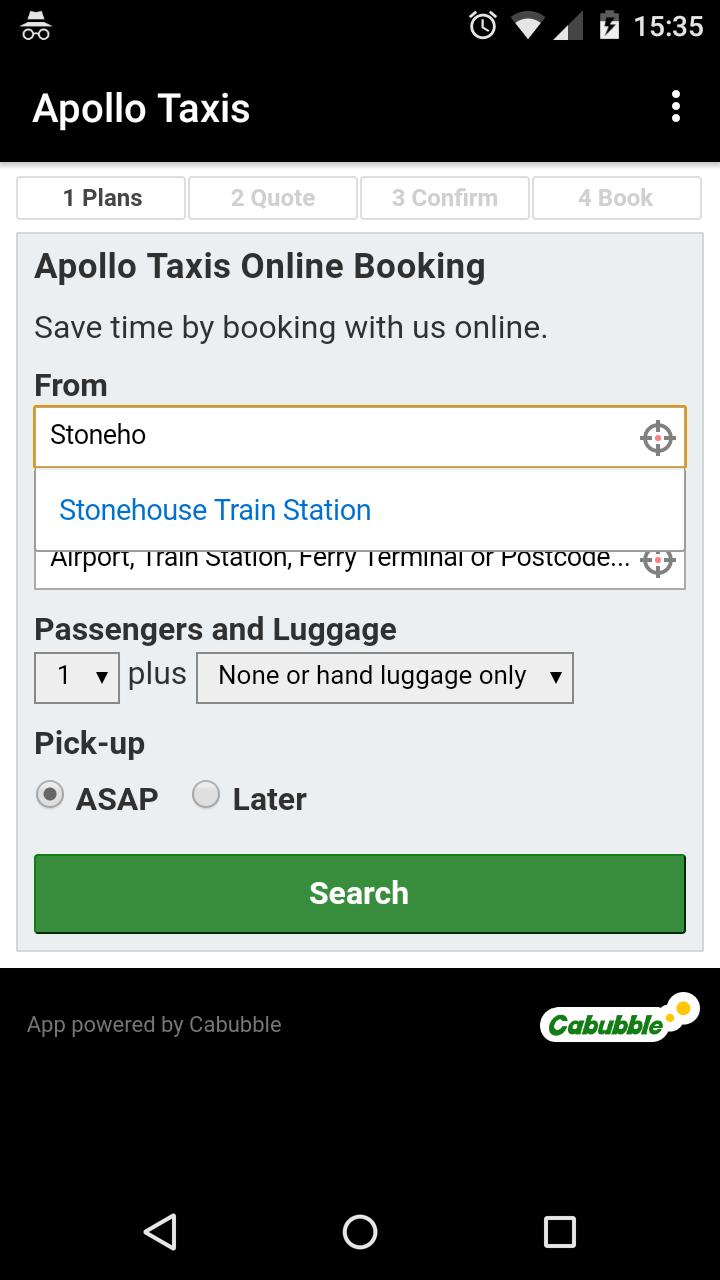
Task: Tap the recent apps square button
Action: click(x=560, y=1231)
